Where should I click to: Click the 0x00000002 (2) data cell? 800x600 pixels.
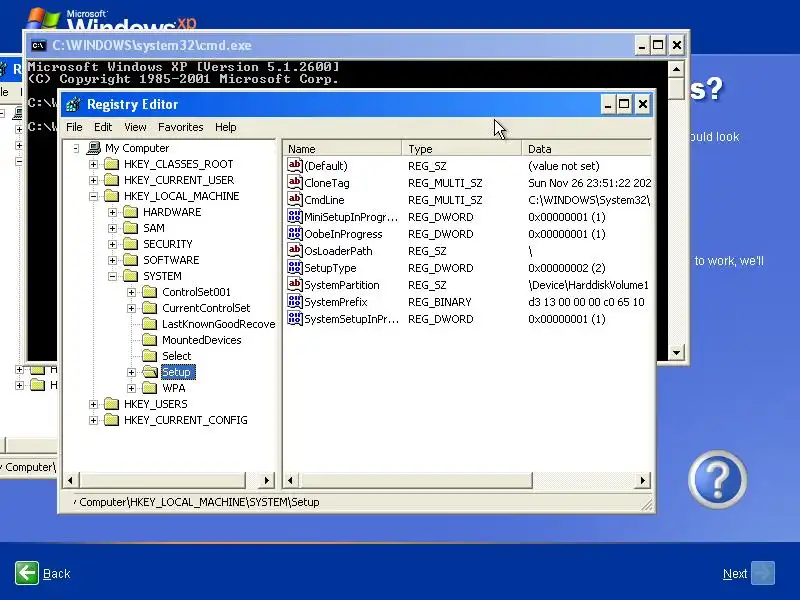(566, 268)
